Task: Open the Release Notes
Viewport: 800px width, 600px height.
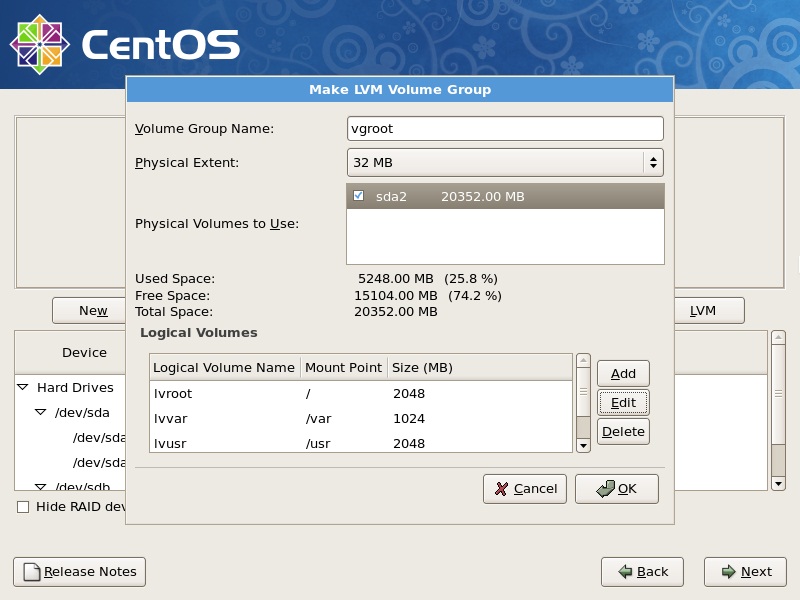Action: pos(80,572)
